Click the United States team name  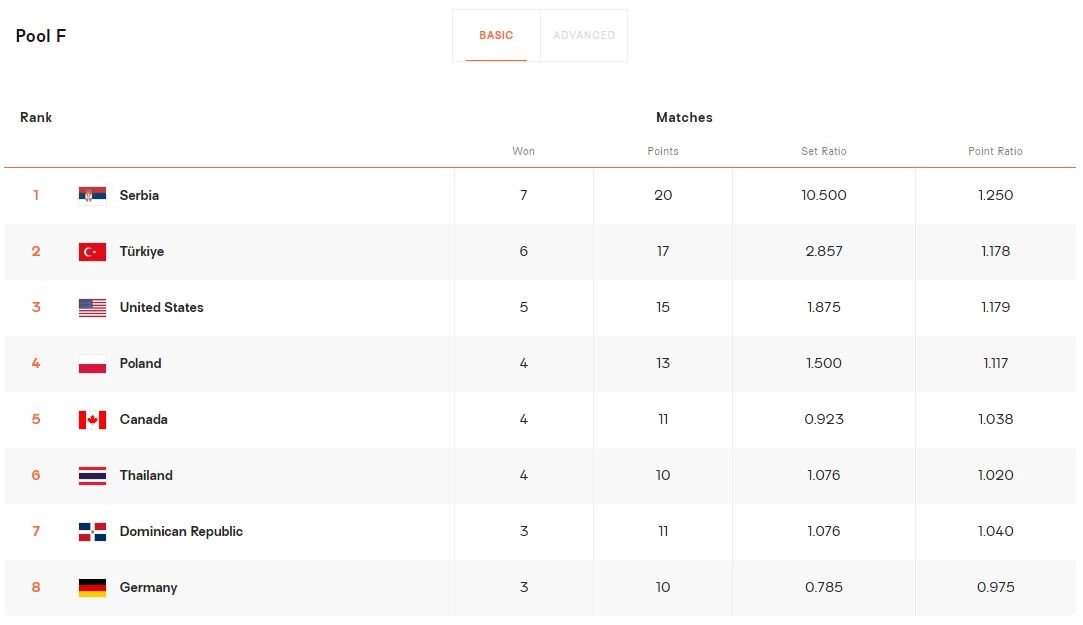coord(161,308)
